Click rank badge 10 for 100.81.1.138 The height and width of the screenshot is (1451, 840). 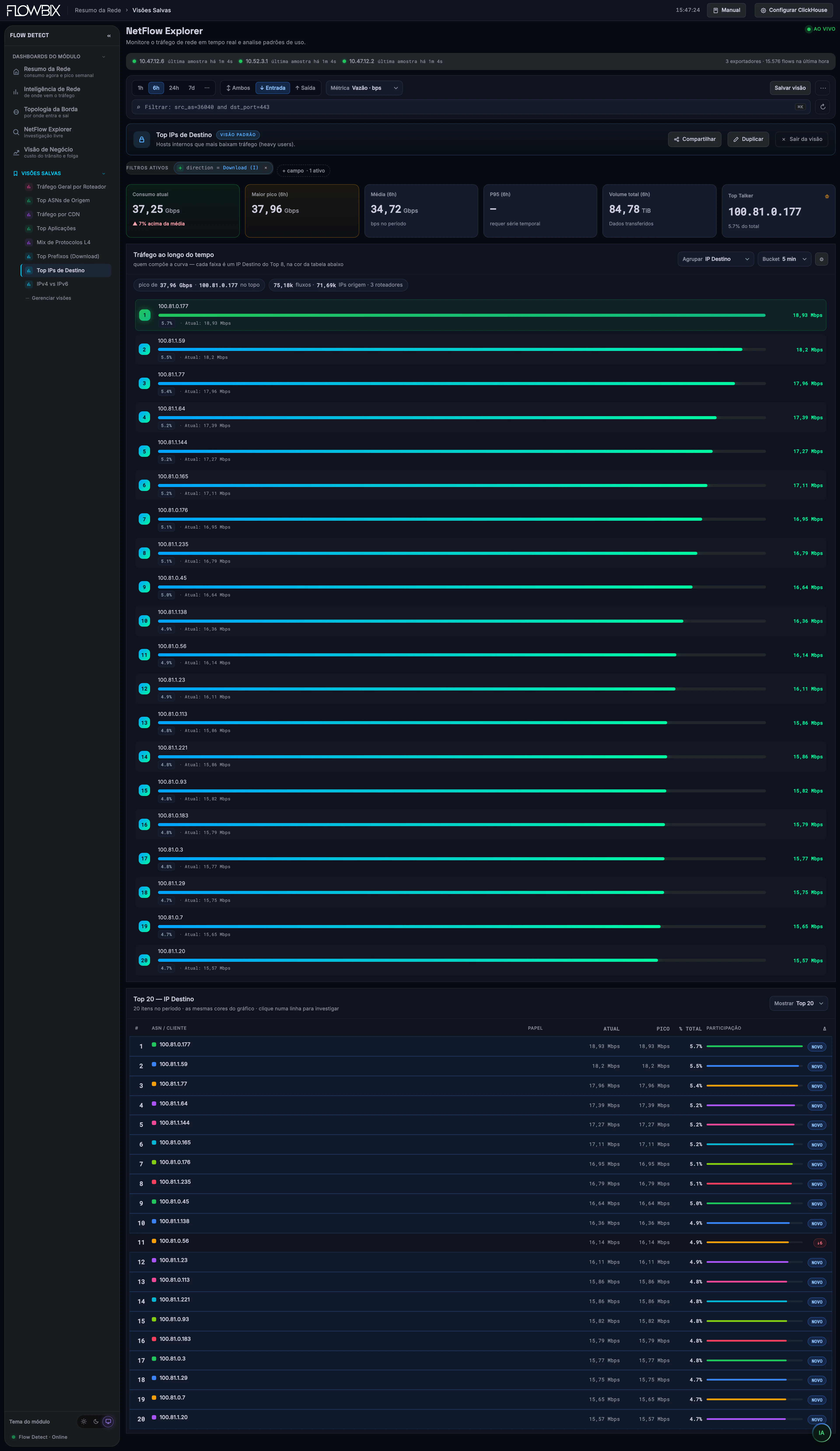coord(145,621)
